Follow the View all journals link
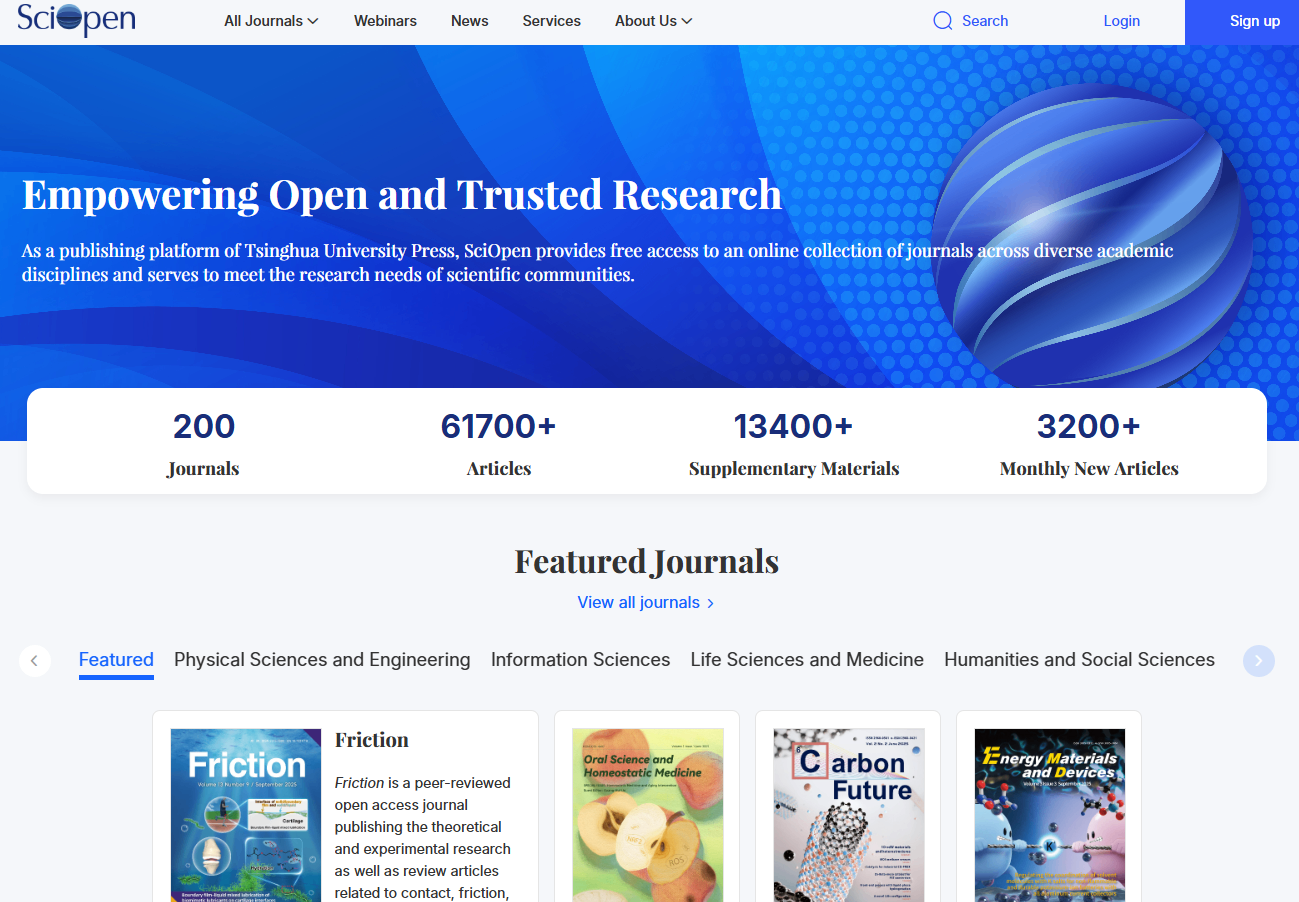The height and width of the screenshot is (902, 1299). [x=645, y=602]
